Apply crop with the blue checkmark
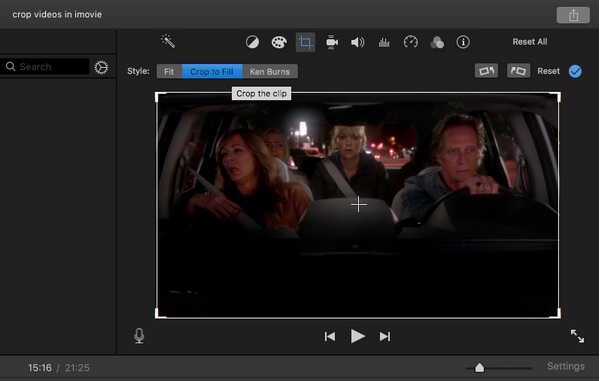The image size is (600, 381). coord(575,71)
